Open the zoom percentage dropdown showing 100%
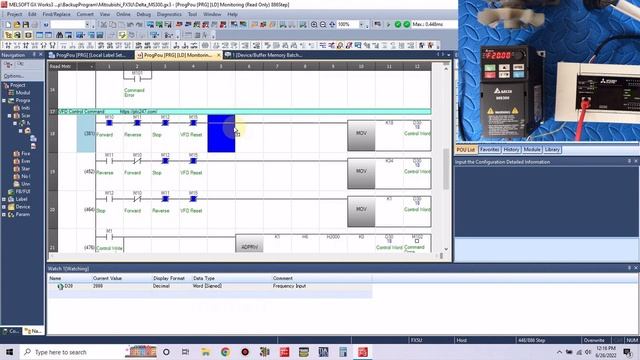 point(362,24)
